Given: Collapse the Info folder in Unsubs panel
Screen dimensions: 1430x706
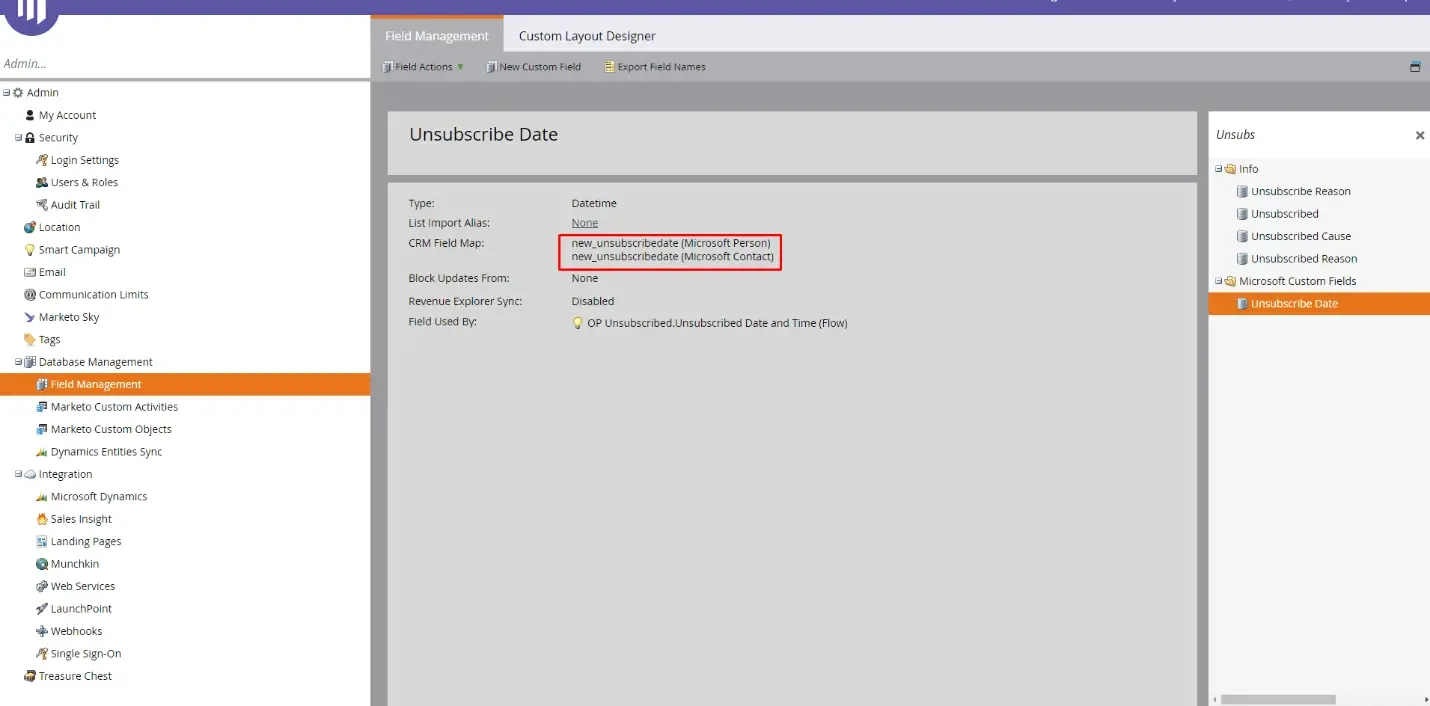Looking at the screenshot, I should (1218, 169).
